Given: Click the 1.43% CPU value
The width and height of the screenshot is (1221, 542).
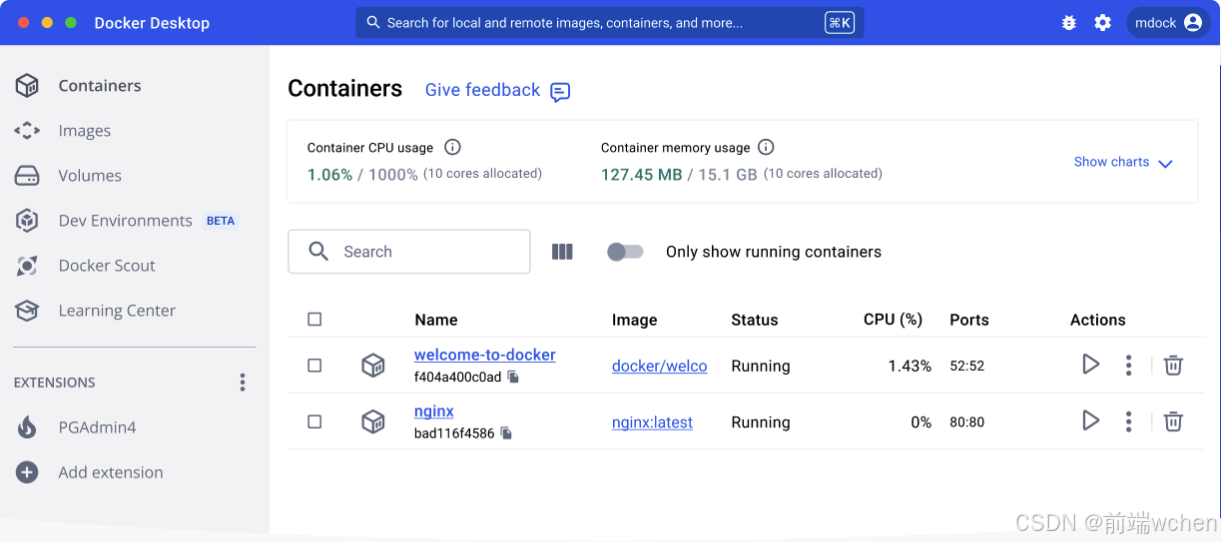Looking at the screenshot, I should pos(910,366).
